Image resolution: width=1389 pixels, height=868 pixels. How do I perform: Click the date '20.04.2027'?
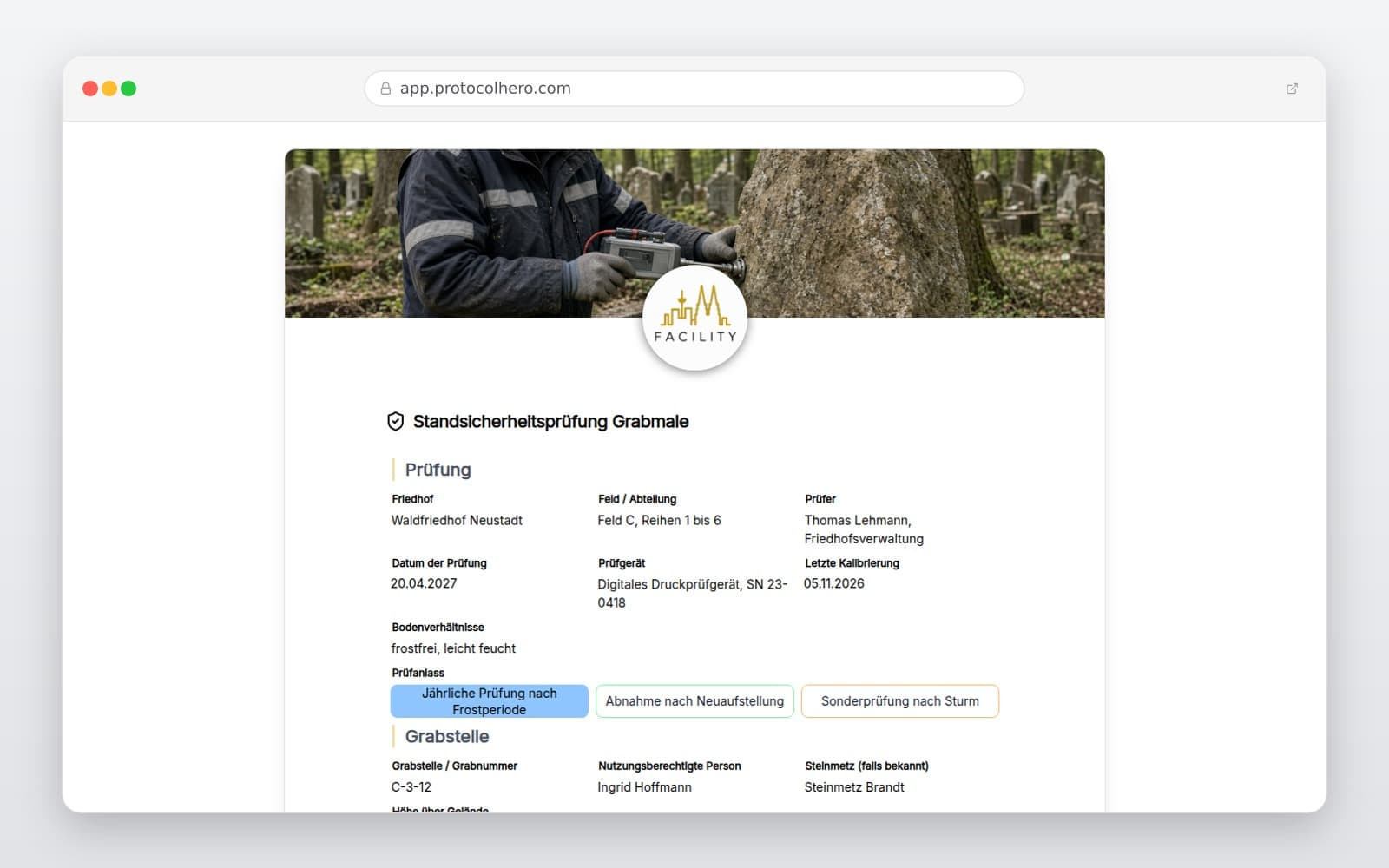pos(424,583)
